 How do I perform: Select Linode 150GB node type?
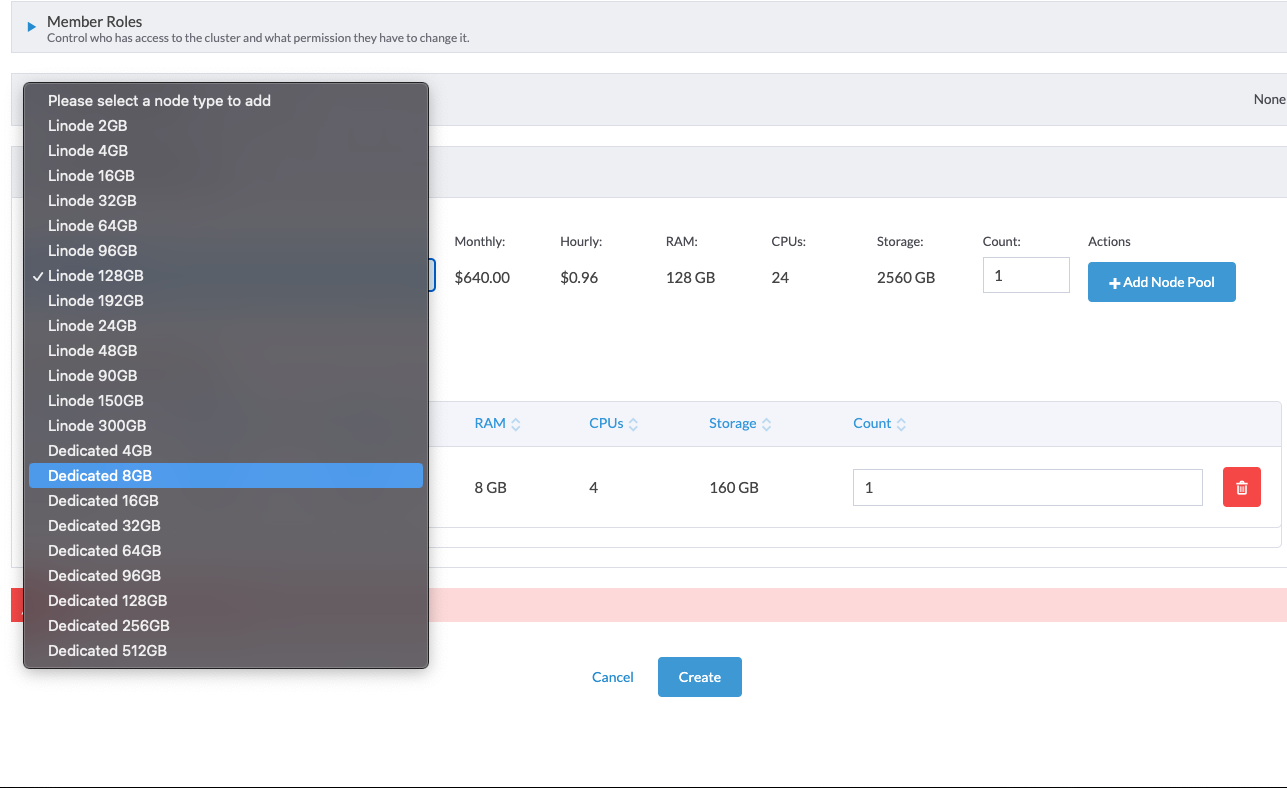coord(226,400)
